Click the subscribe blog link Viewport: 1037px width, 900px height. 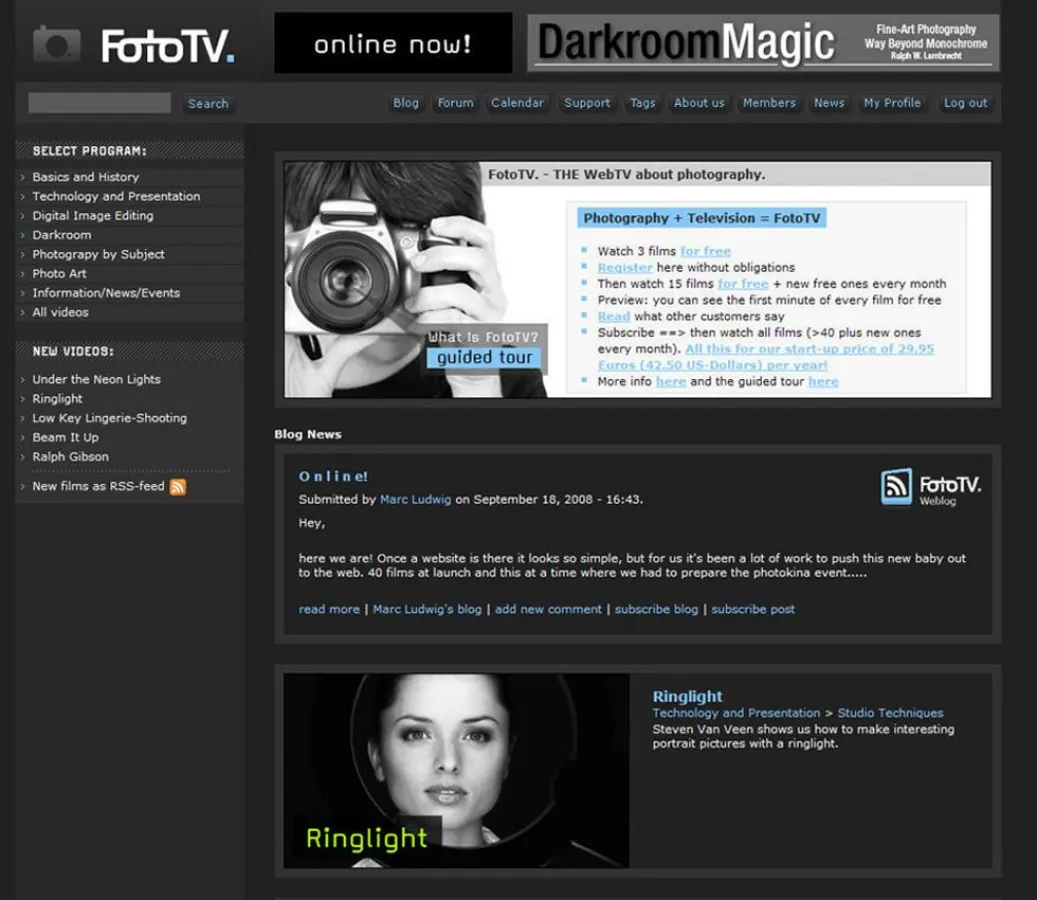point(656,608)
